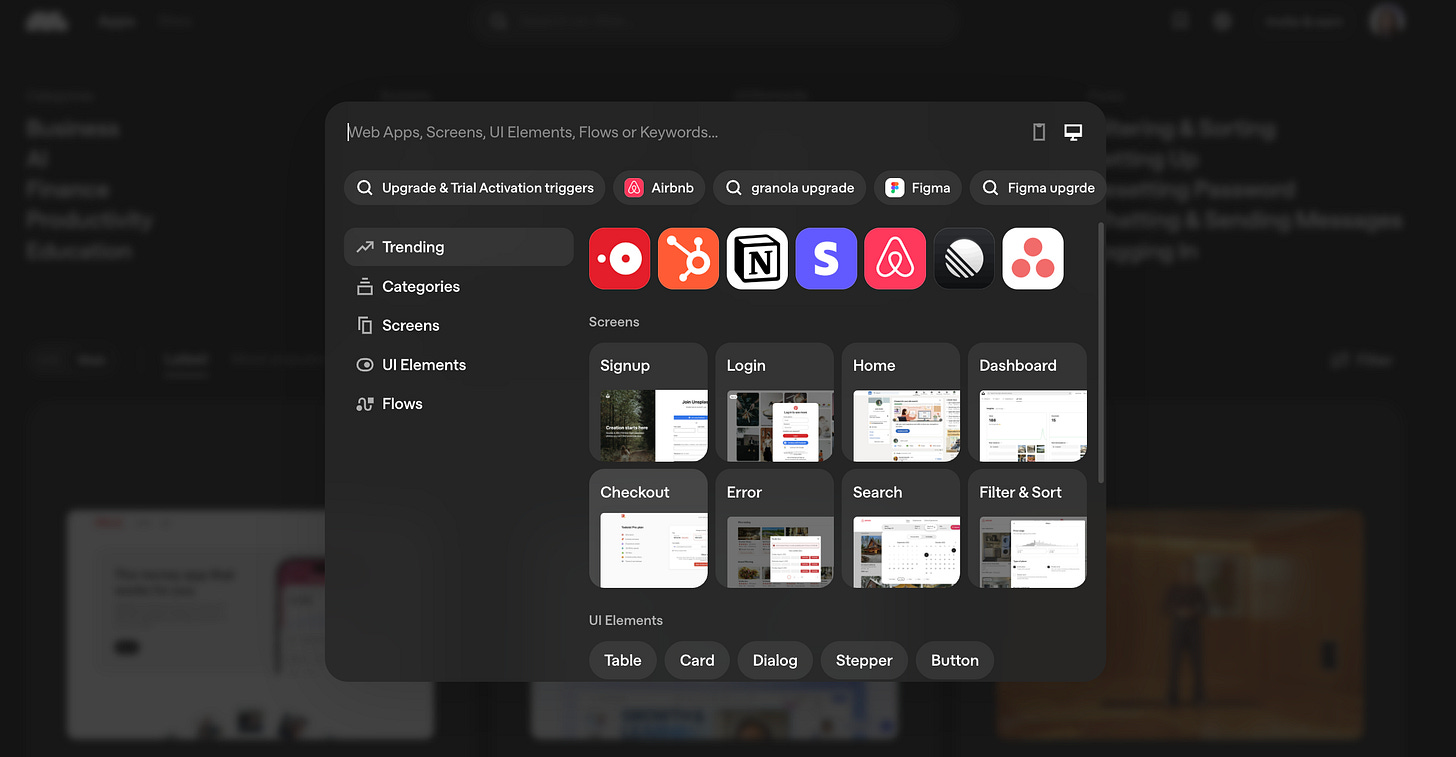This screenshot has width=1456, height=757.
Task: Click the Figma logo in the suggestion chip
Action: 895,188
